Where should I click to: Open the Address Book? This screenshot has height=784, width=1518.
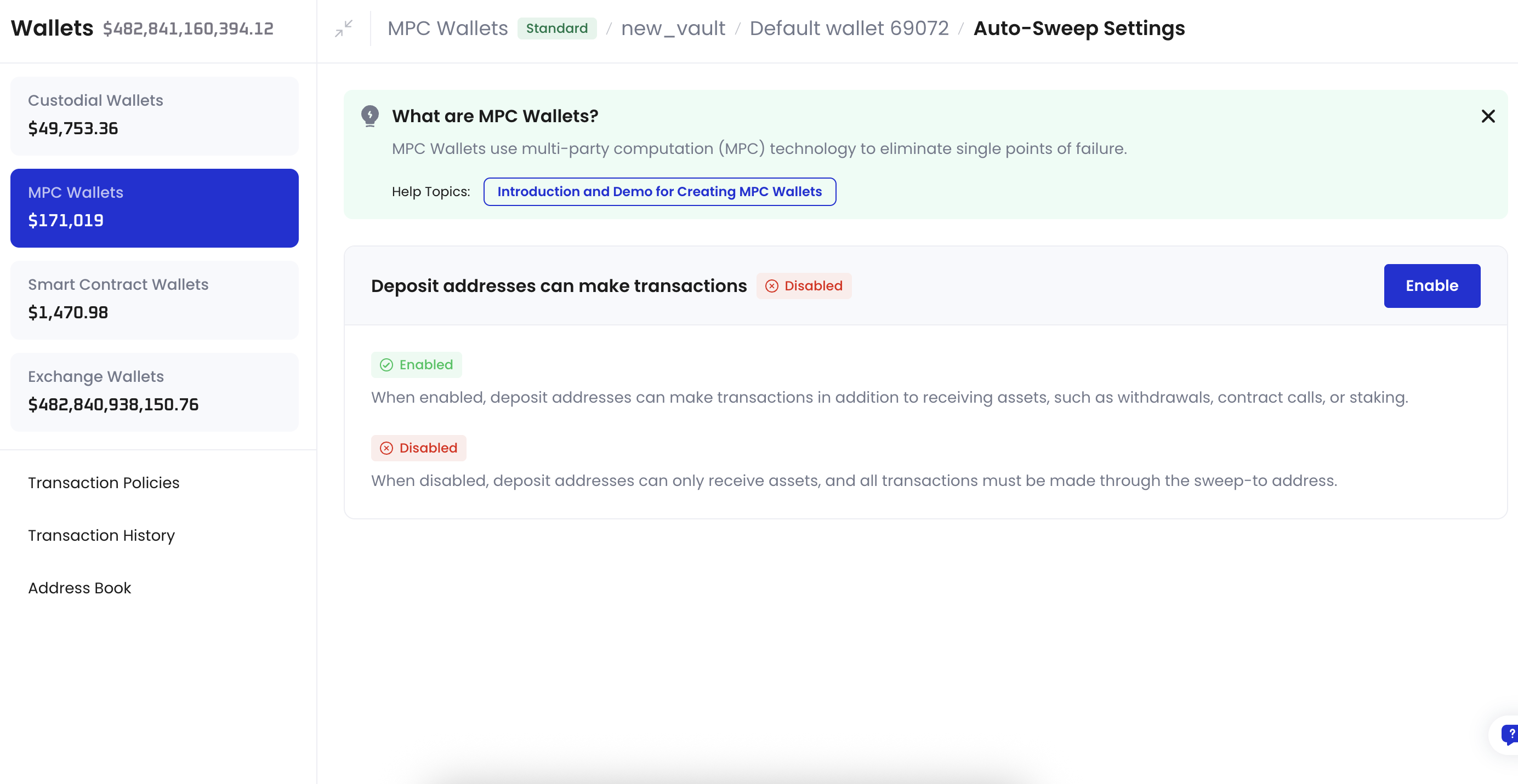tap(79, 587)
